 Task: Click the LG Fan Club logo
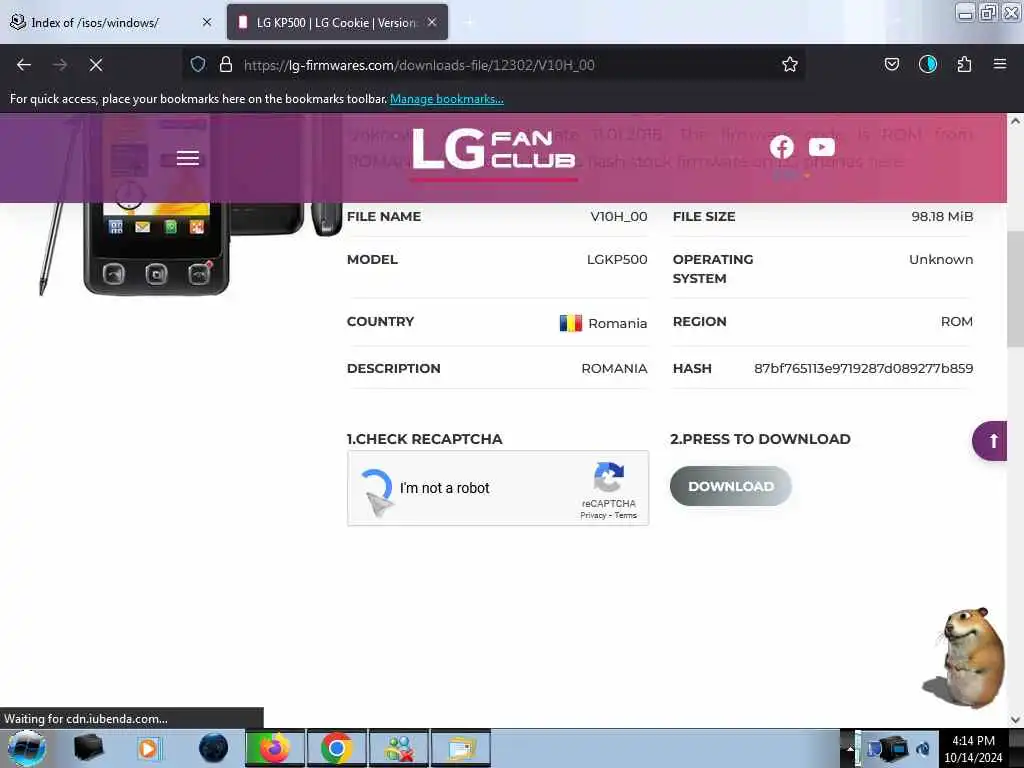(x=494, y=153)
